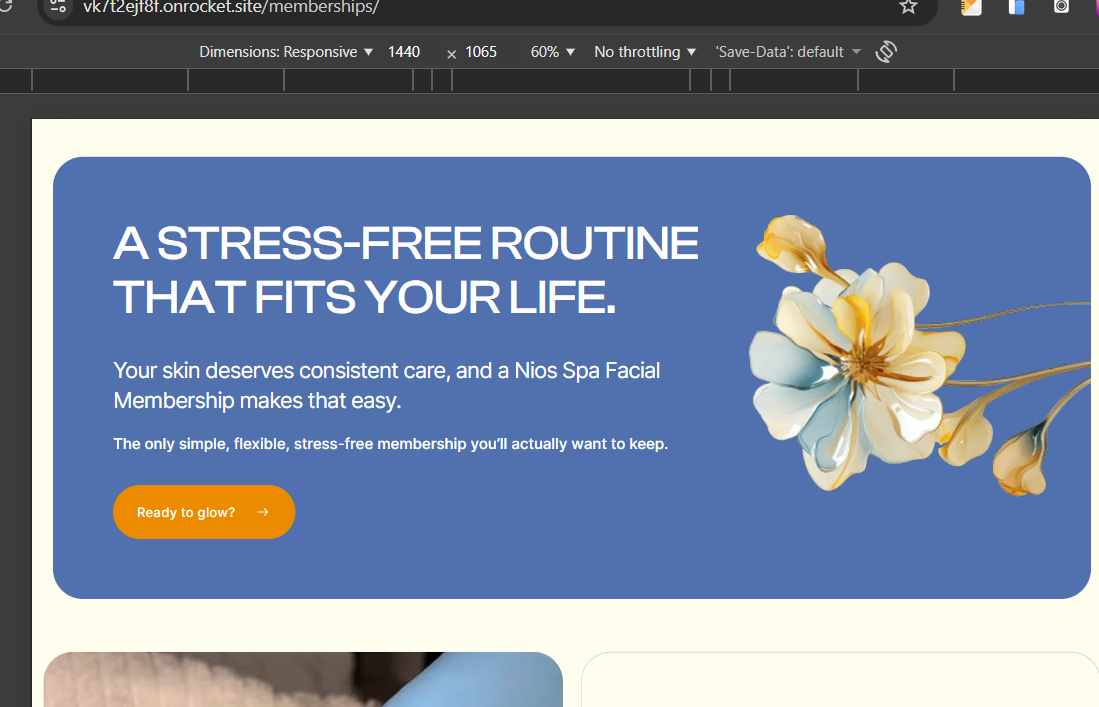The width and height of the screenshot is (1099, 707).
Task: Open the No throttling dropdown
Action: 645,52
